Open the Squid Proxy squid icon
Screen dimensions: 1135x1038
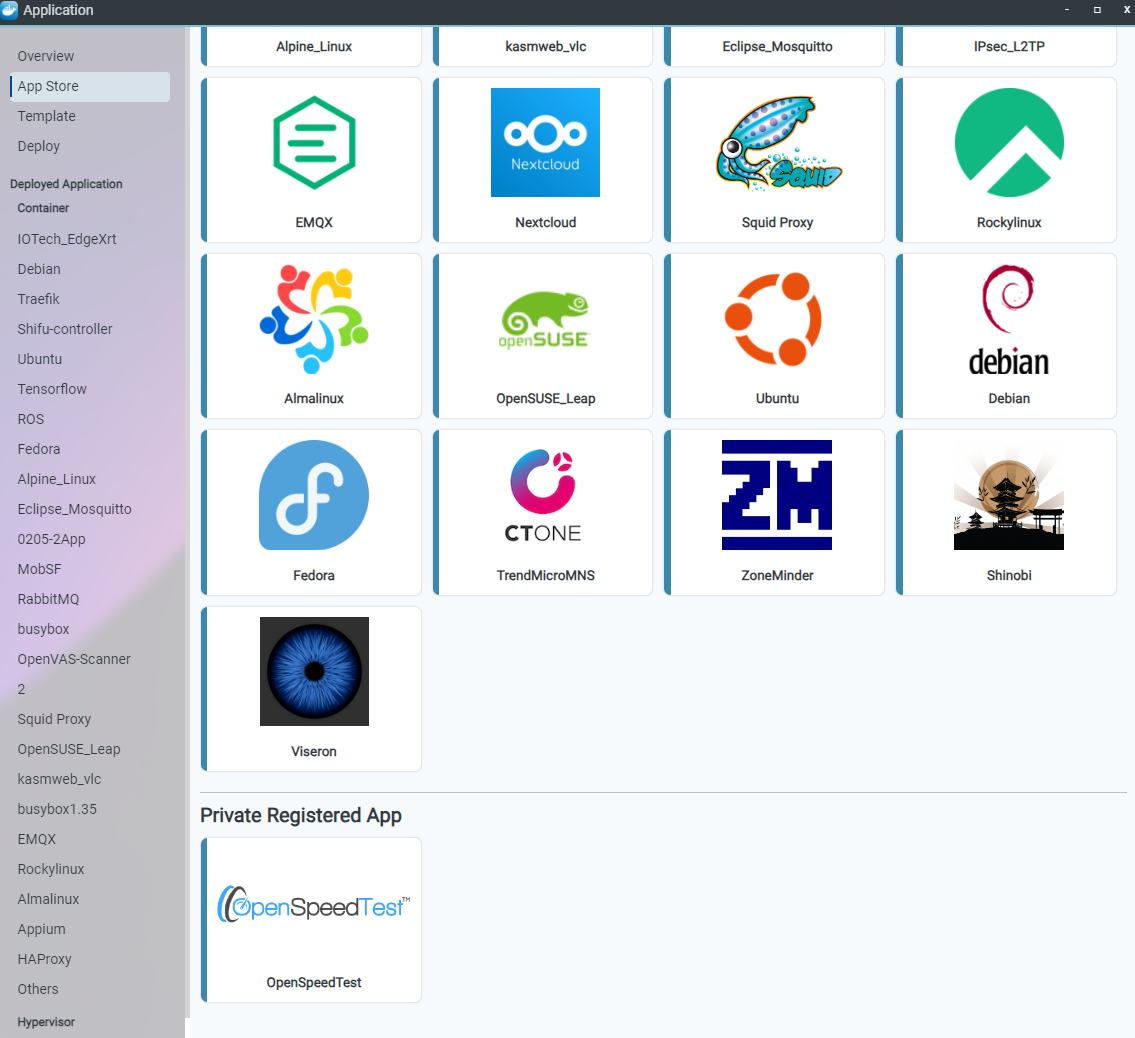click(x=778, y=143)
